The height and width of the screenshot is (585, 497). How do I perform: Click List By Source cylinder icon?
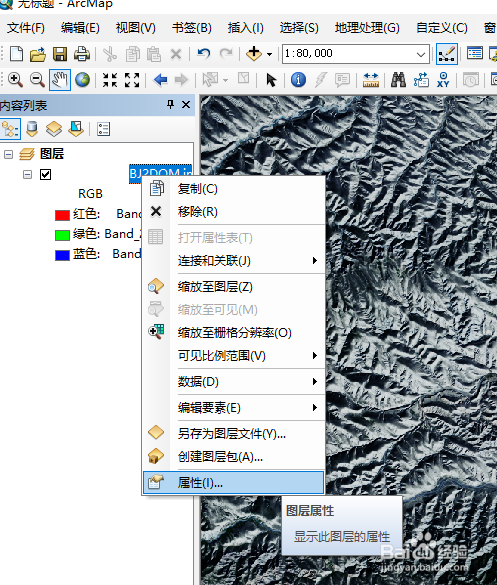(x=32, y=129)
